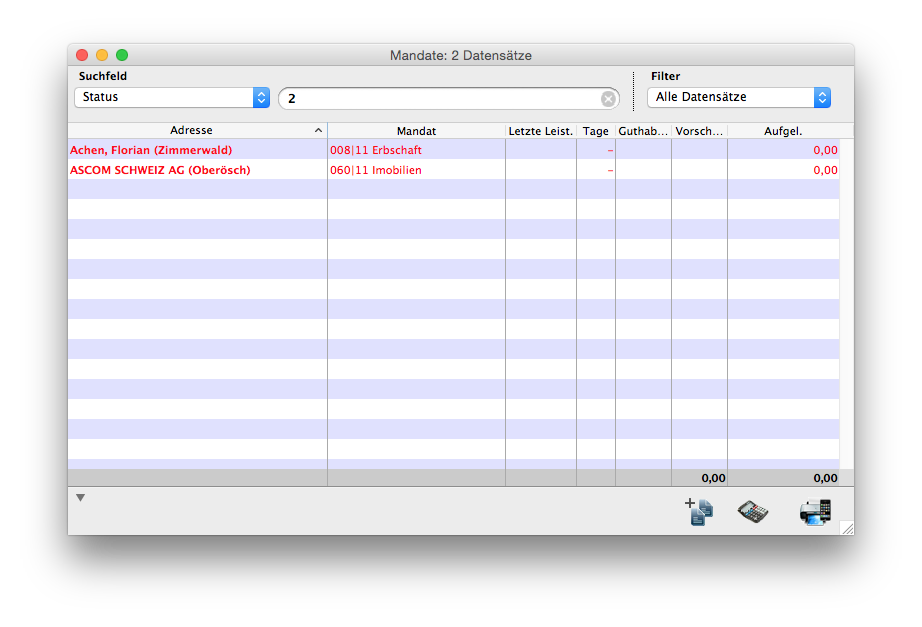Expand the bottom disclosure triangle
The height and width of the screenshot is (627, 922).
[x=81, y=498]
